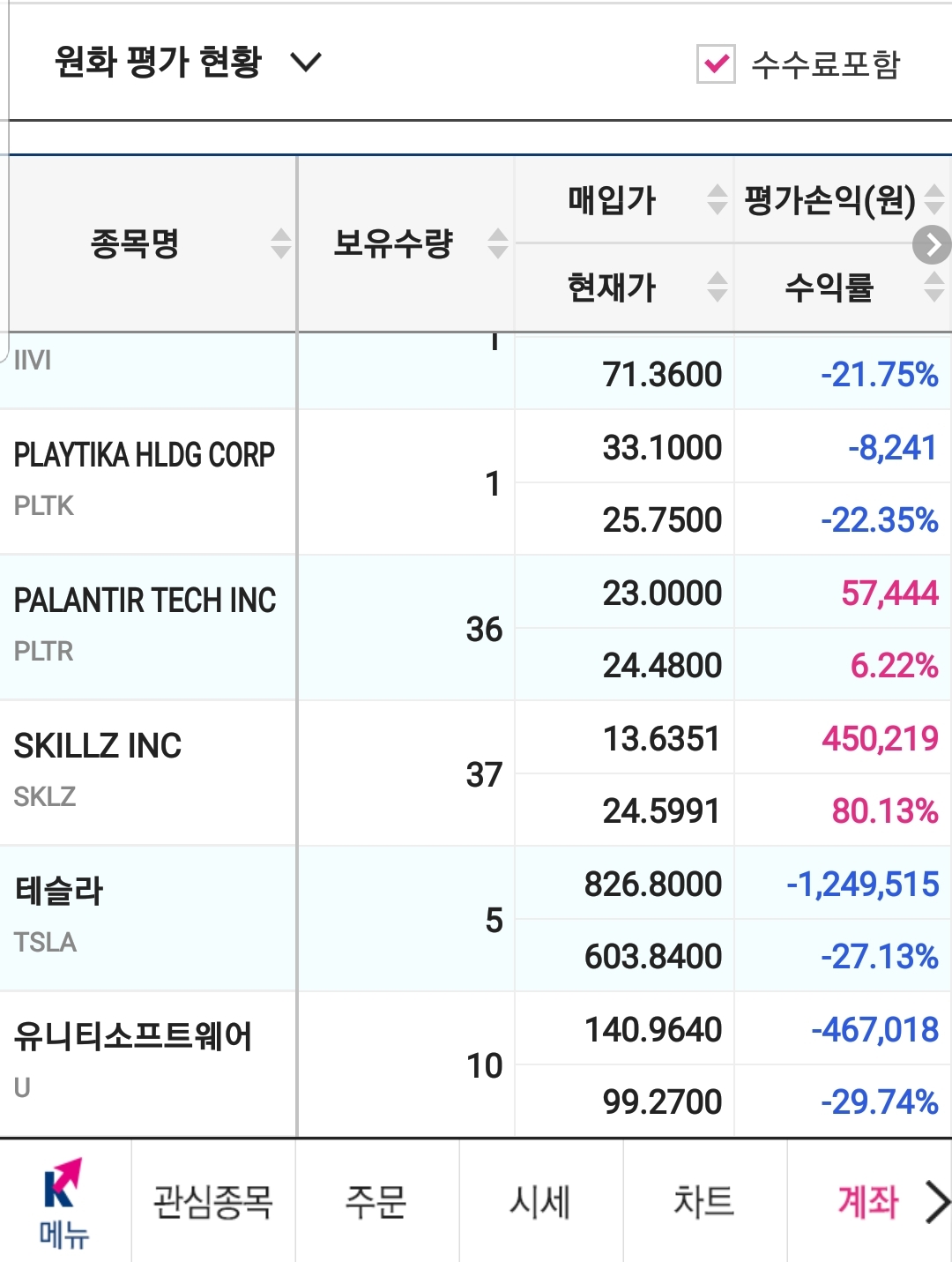The image size is (952, 1262).
Task: Show next columns with gray arrow button
Action: (932, 245)
